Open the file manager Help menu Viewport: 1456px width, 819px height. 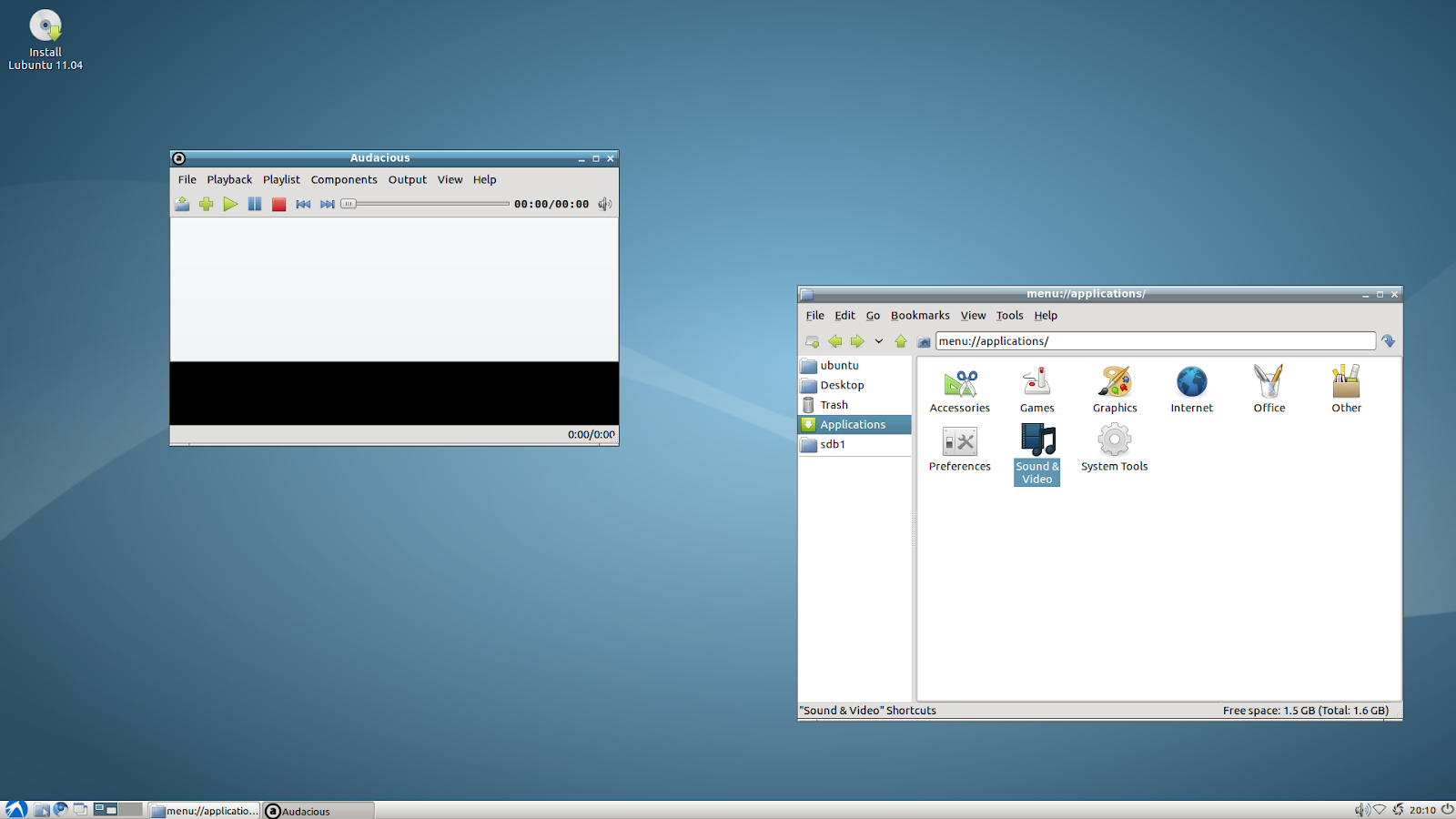click(1046, 315)
